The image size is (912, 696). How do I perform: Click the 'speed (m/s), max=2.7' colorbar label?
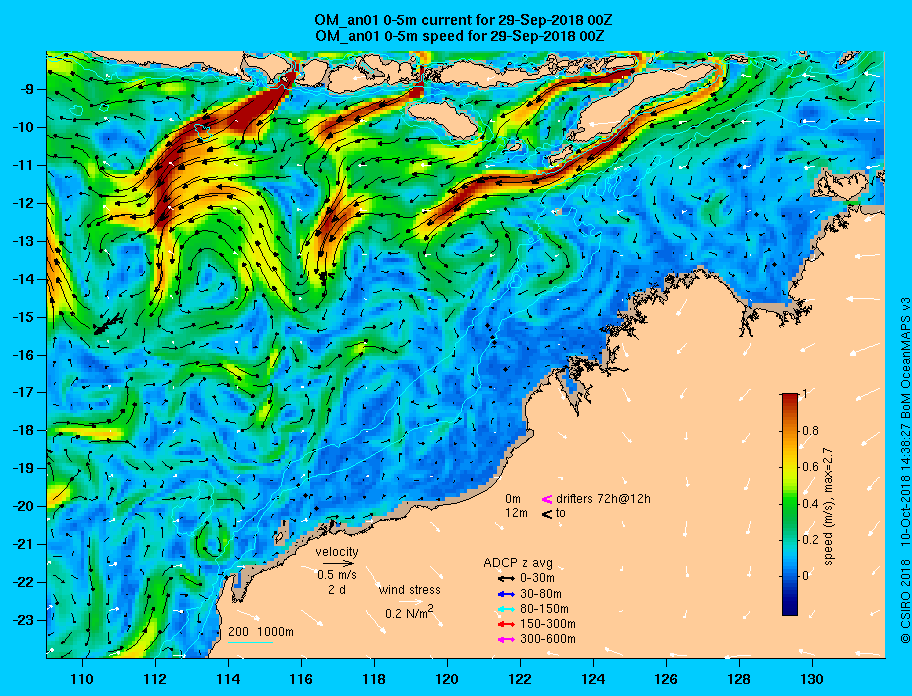[x=829, y=505]
